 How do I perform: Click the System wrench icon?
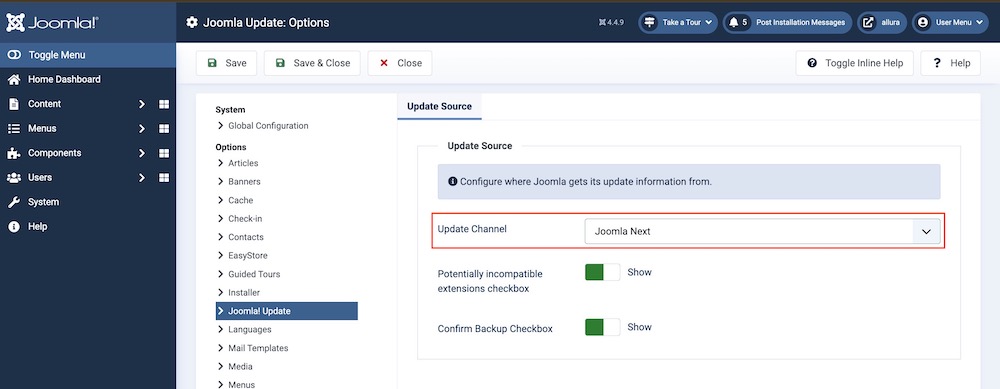click(x=13, y=202)
